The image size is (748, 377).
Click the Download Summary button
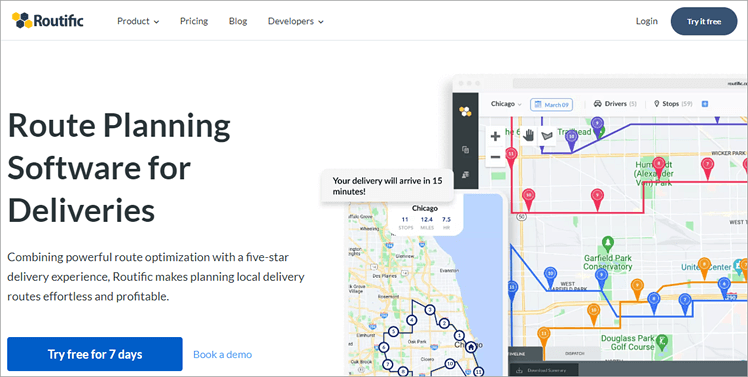click(544, 370)
